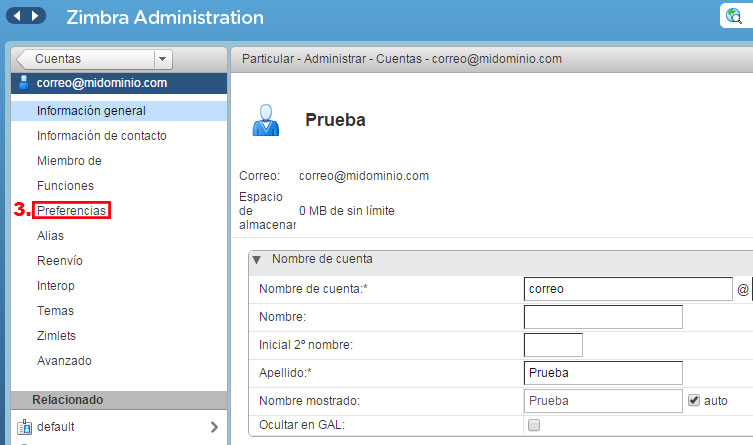Screen dimensions: 753x445
Task: Click the Cuentas back navigation button
Action: click(85, 59)
